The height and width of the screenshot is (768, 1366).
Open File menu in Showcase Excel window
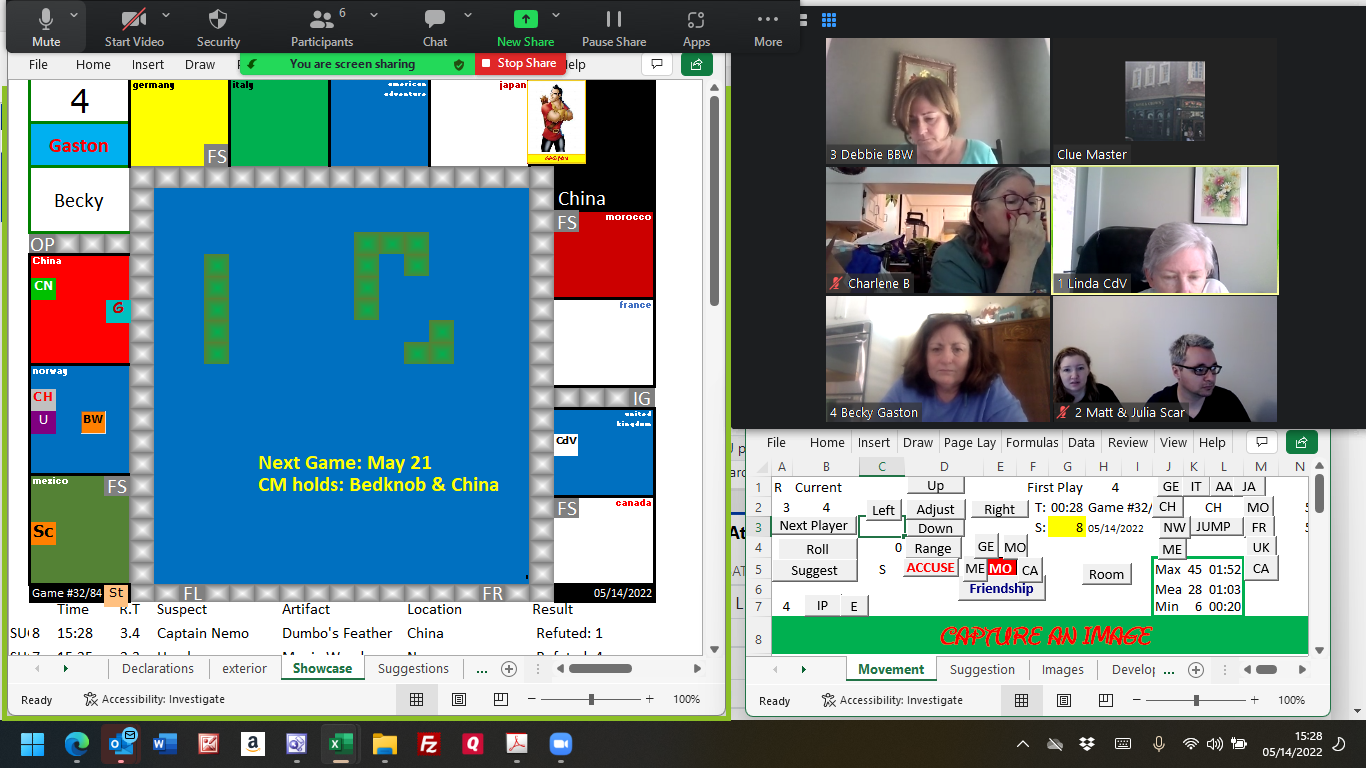pyautogui.click(x=38, y=64)
